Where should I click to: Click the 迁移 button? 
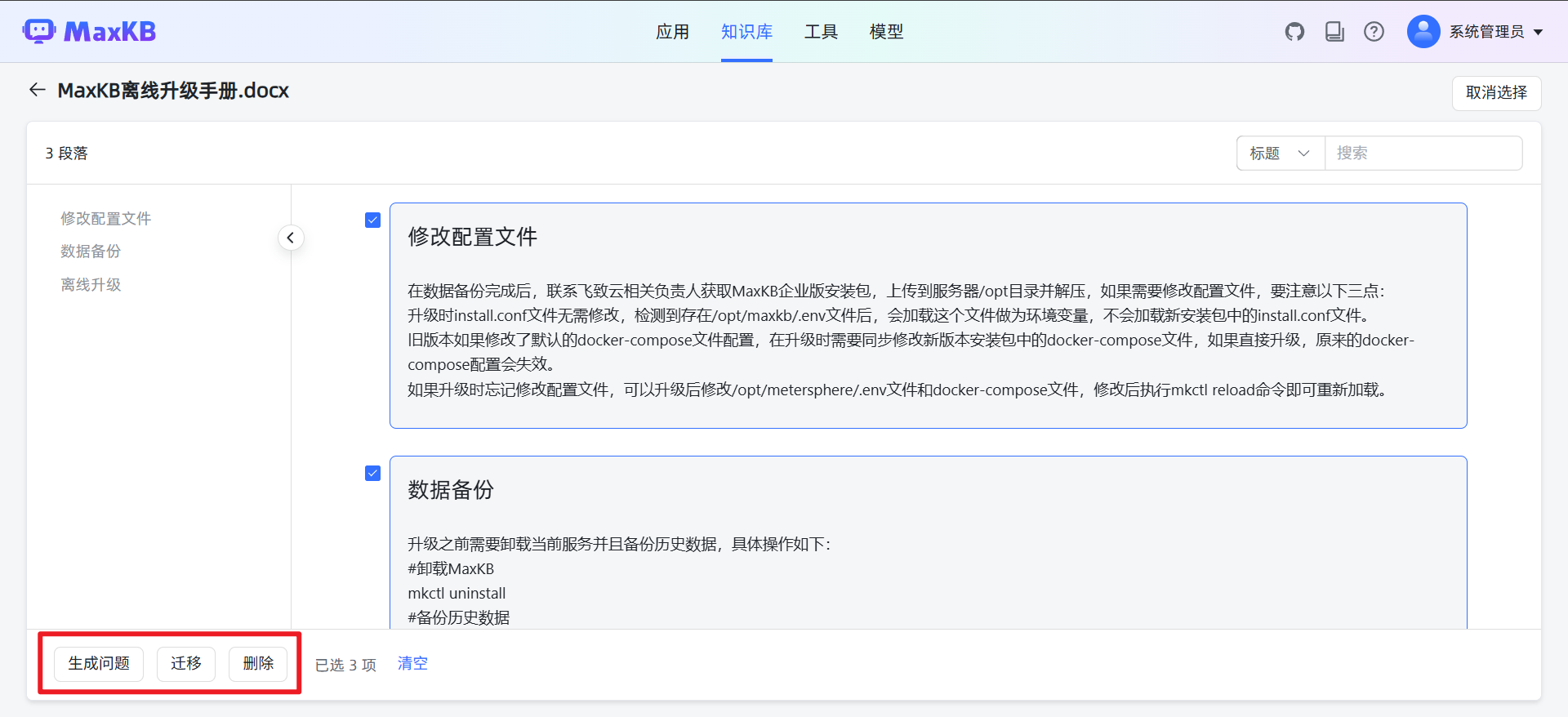click(186, 664)
